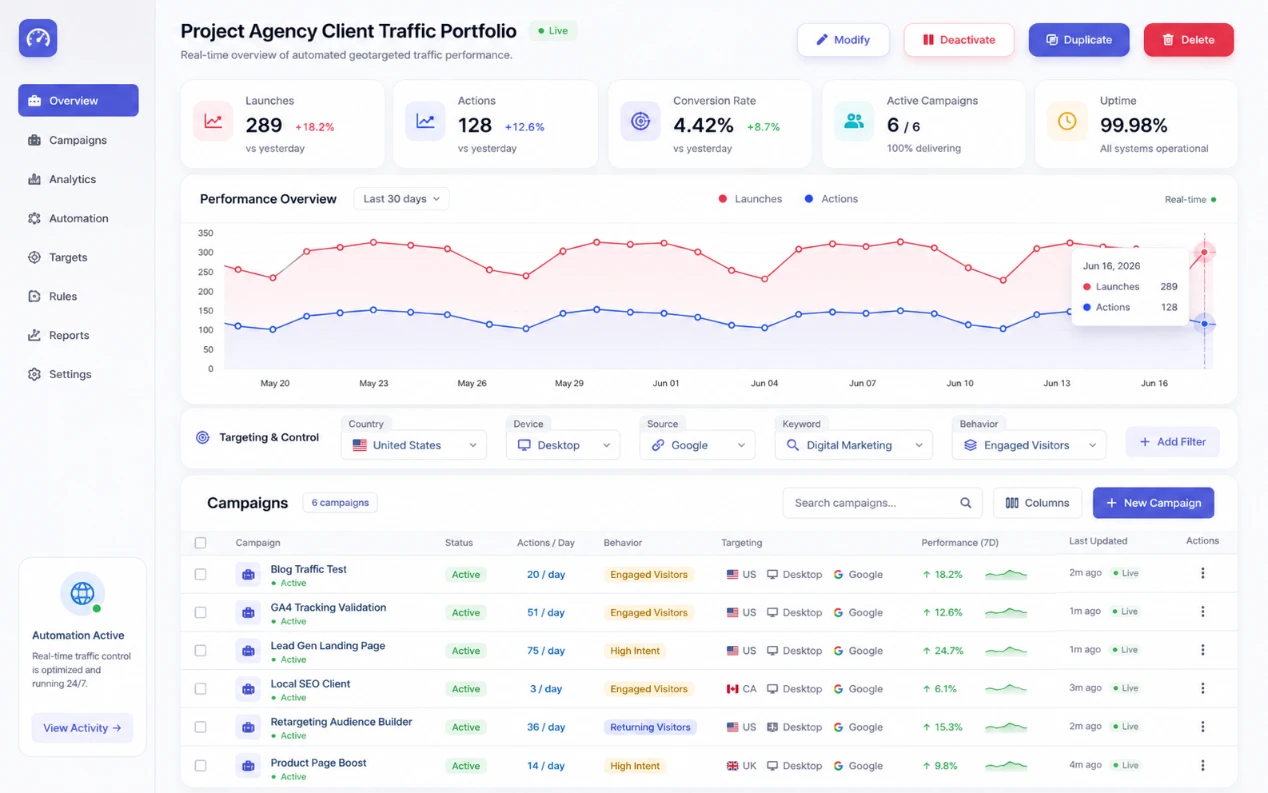
Task: Check the Product Page Boost row checkbox
Action: 200,766
